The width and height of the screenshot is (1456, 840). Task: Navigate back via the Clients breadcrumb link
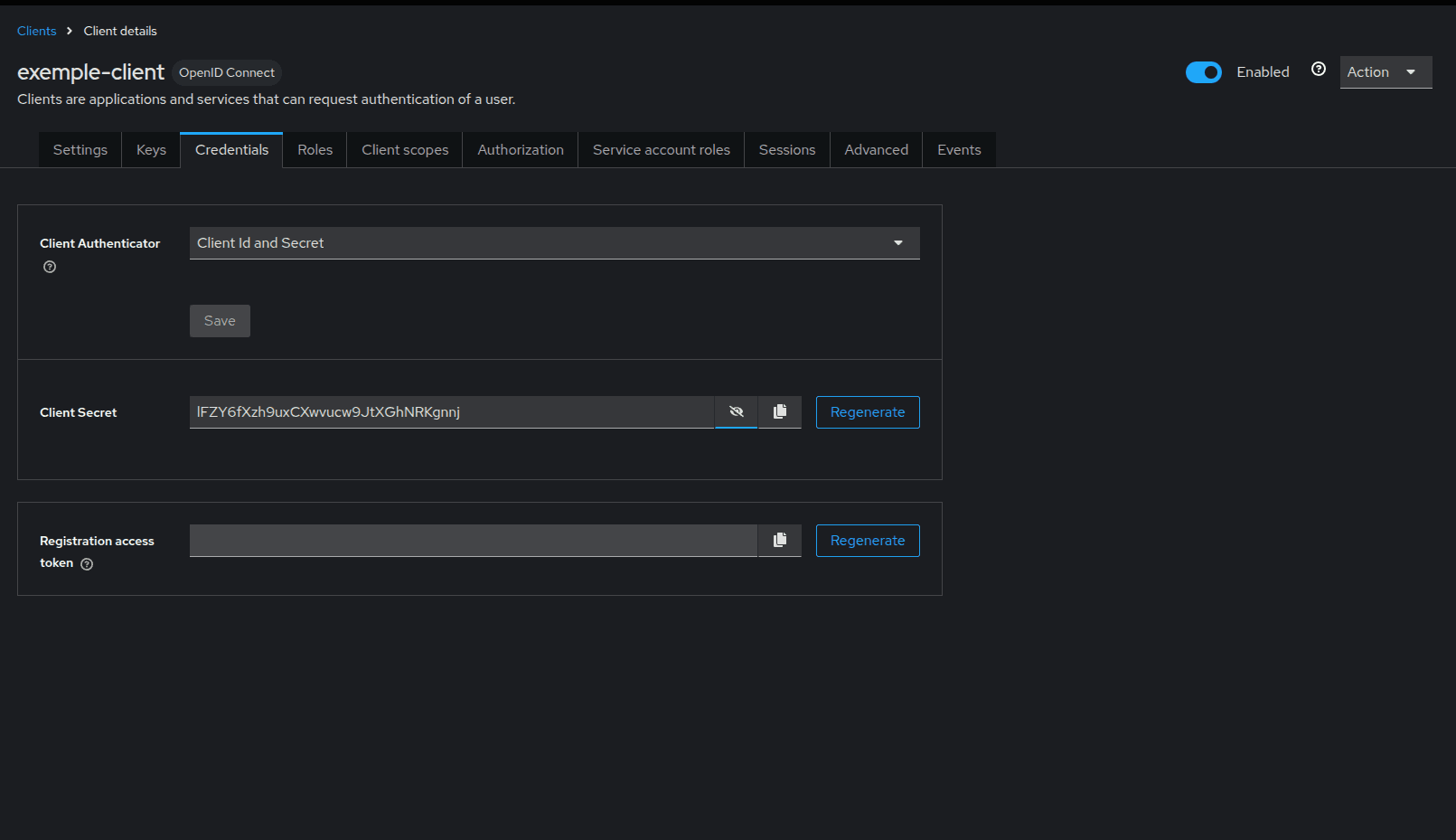pyautogui.click(x=36, y=30)
